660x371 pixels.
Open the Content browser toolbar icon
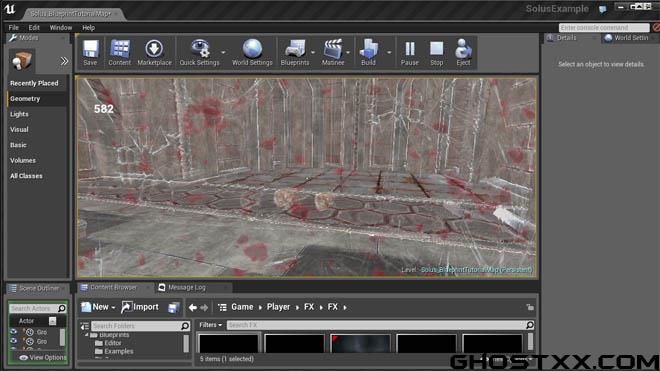[120, 52]
